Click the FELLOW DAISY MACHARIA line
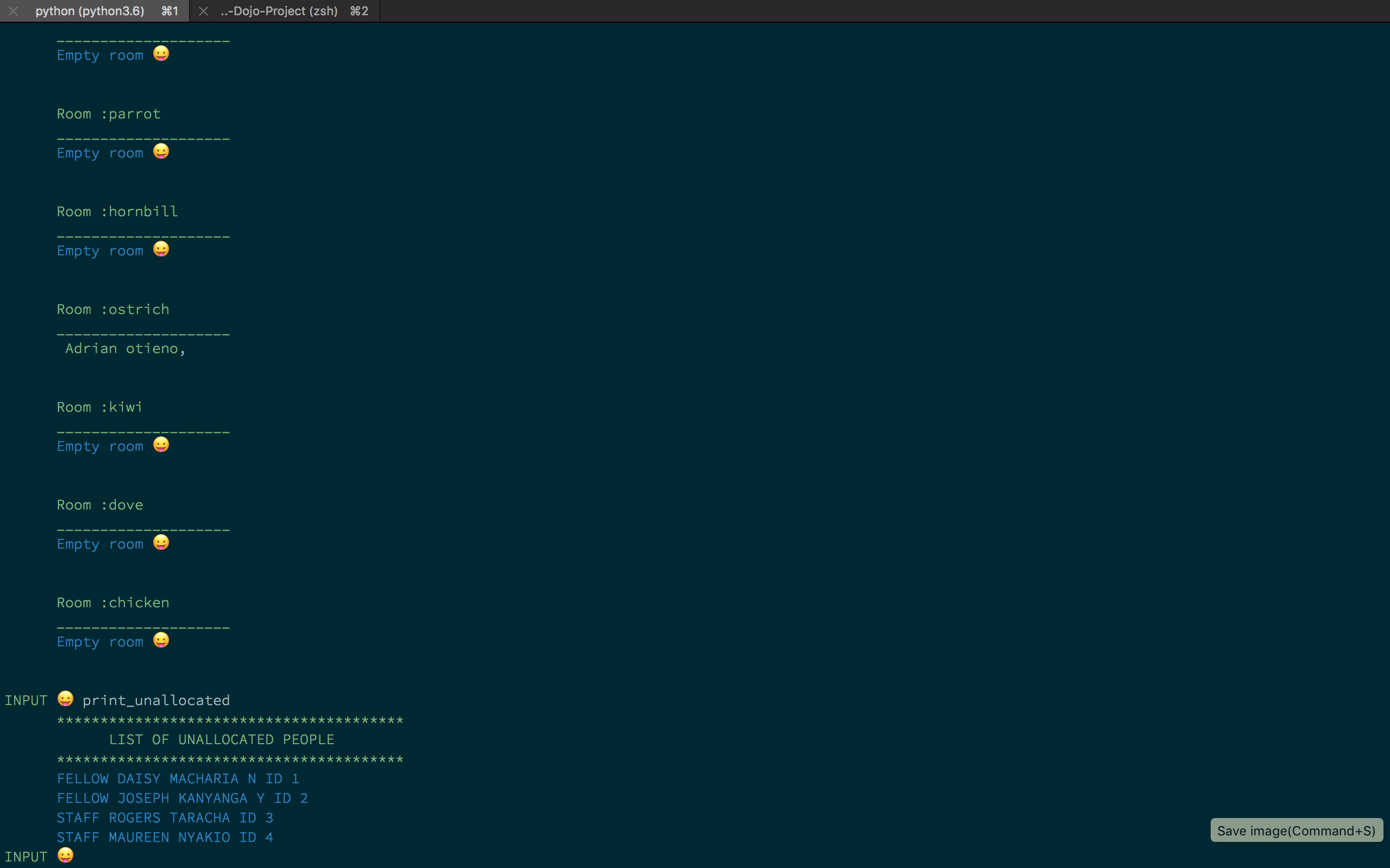Screen dimensions: 1390x868 [178, 778]
